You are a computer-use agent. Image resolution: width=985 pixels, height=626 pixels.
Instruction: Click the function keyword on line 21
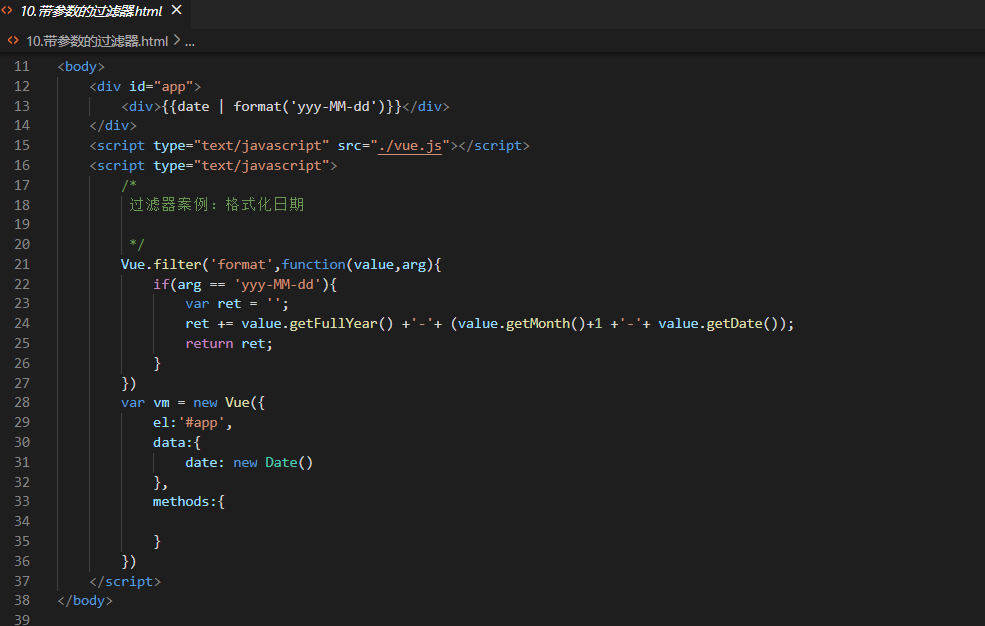pos(313,264)
